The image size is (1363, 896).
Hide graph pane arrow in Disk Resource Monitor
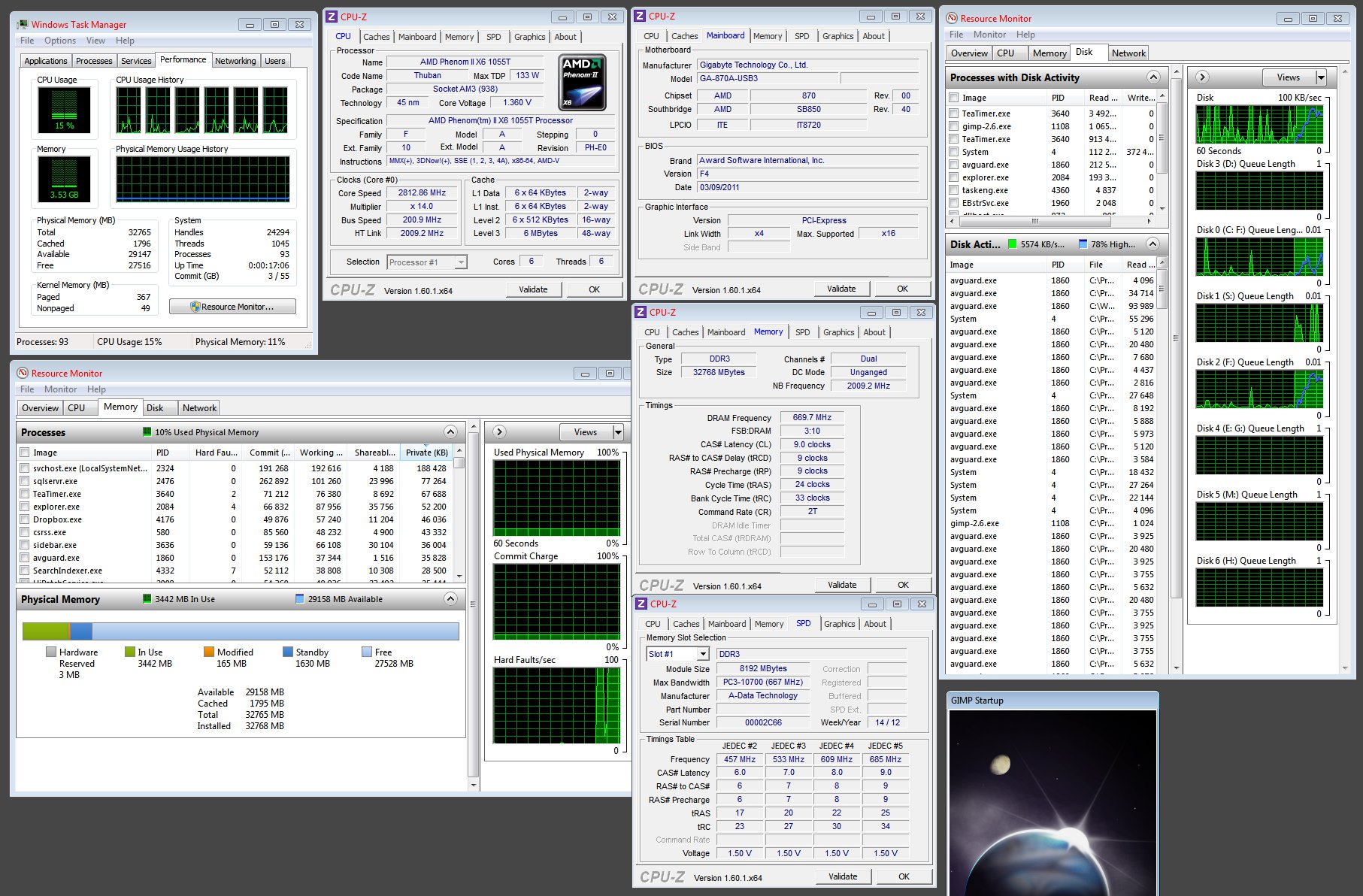1202,77
